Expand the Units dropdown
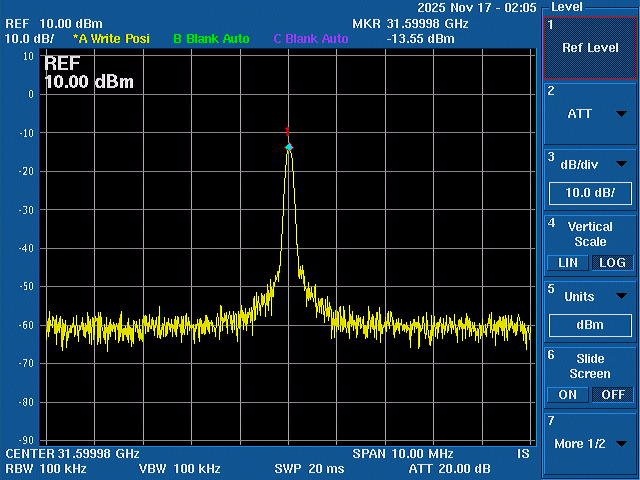 (x=590, y=296)
